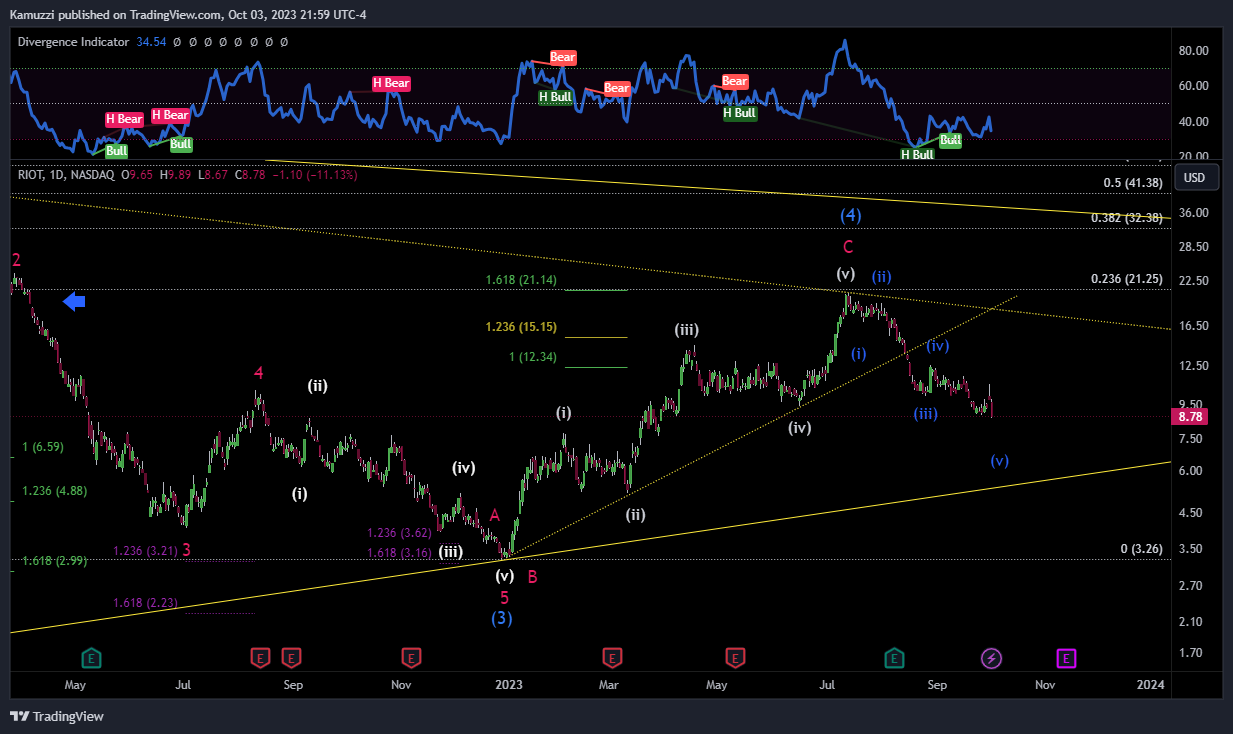Open the red earnings marker above the Mar label
The height and width of the screenshot is (734, 1233).
point(612,658)
